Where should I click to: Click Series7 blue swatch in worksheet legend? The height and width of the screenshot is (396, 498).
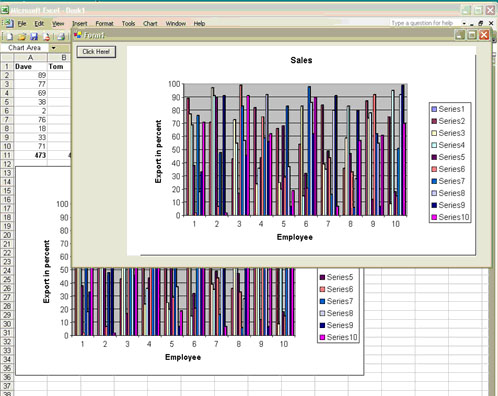click(x=322, y=301)
